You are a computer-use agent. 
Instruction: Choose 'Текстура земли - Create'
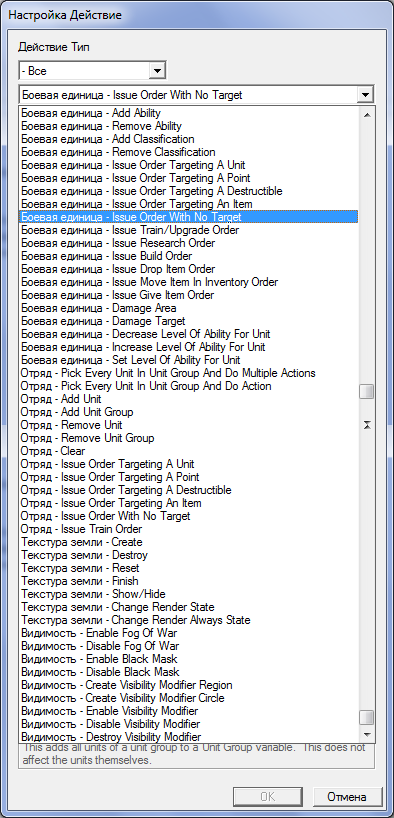(x=188, y=542)
